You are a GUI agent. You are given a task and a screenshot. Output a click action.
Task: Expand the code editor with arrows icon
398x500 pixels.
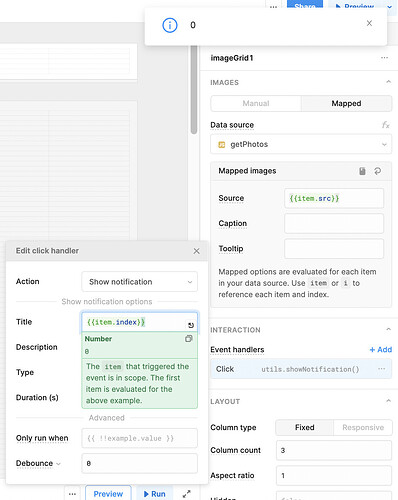[187, 494]
